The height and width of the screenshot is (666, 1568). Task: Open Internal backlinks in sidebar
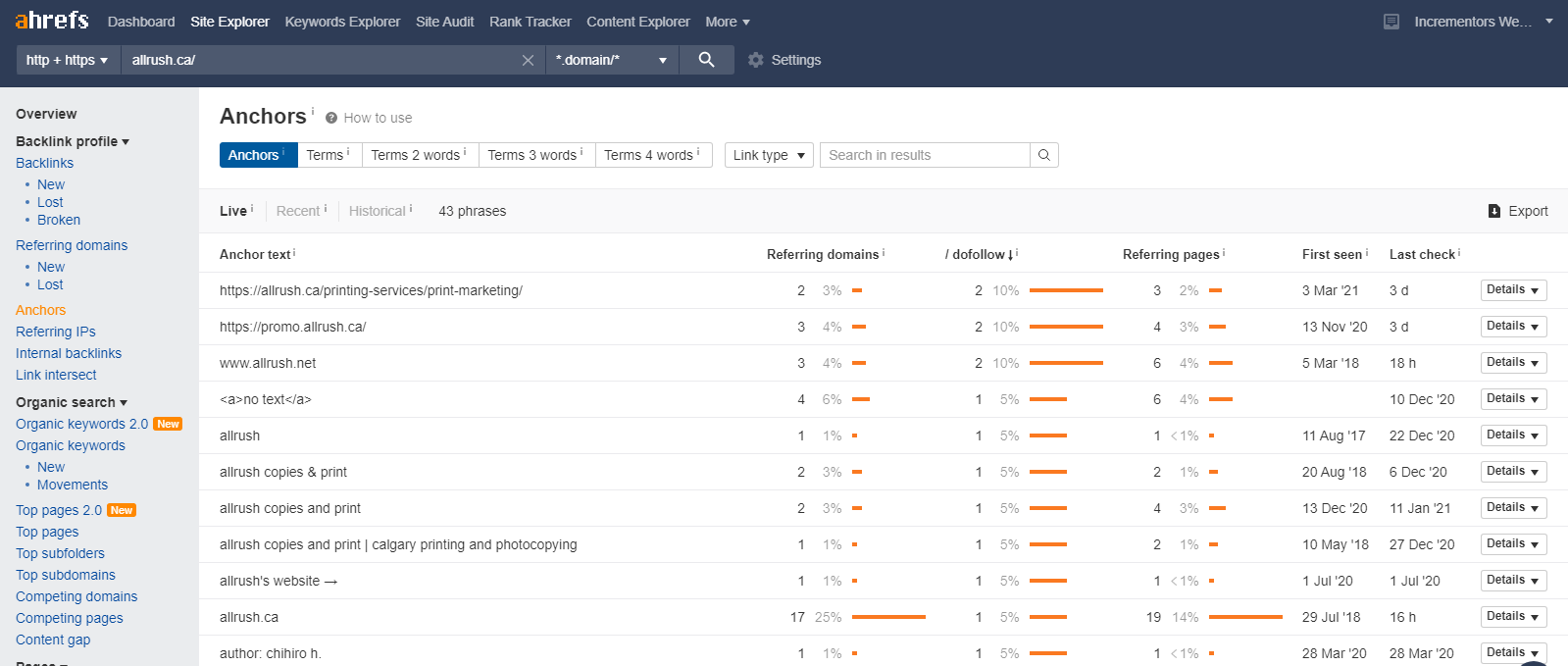pos(69,353)
